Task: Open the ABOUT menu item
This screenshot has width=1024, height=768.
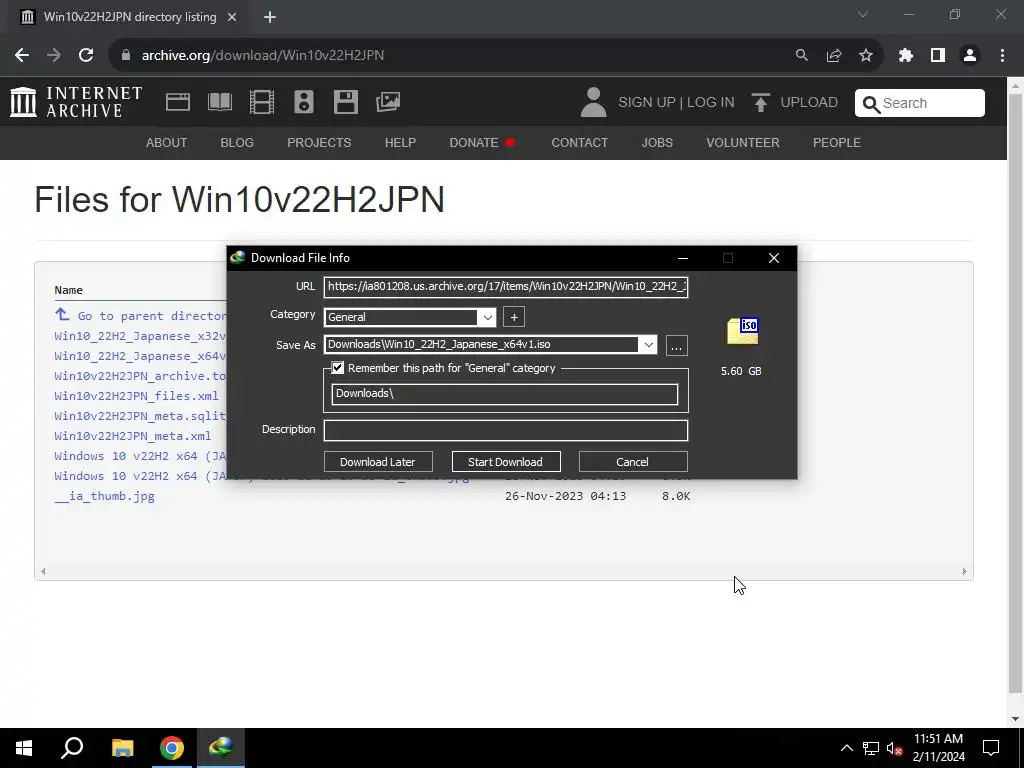Action: tap(167, 142)
